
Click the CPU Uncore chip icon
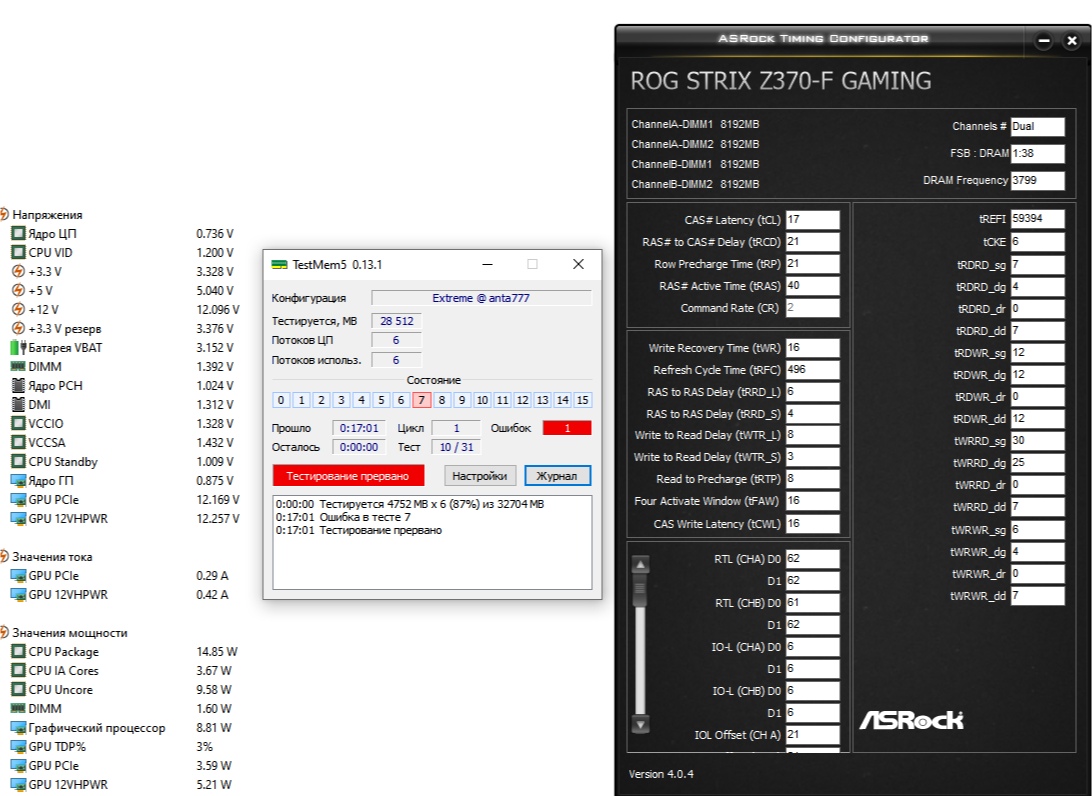[x=18, y=689]
